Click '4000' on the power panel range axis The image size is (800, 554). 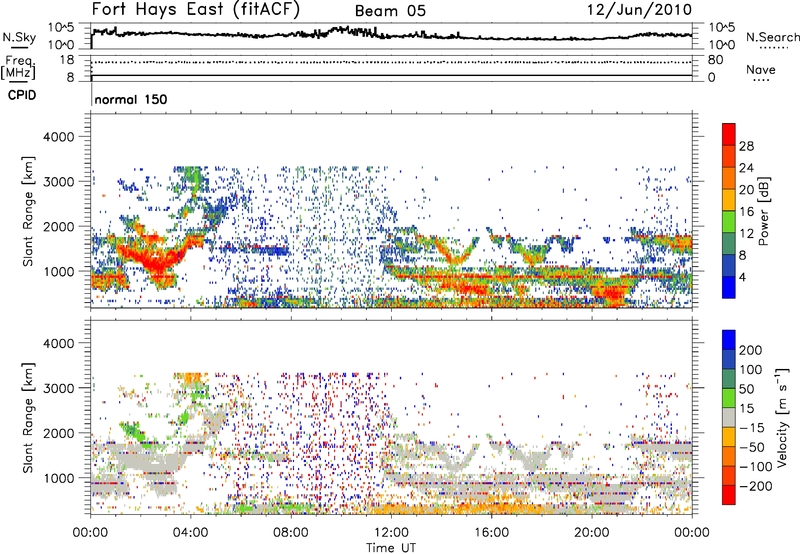58,137
